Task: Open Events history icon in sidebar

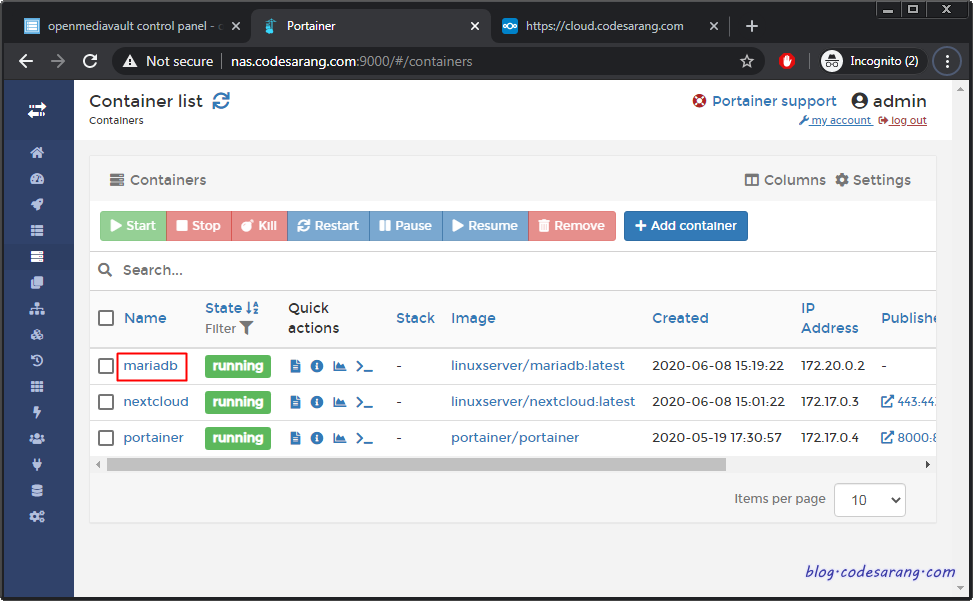Action: coord(37,360)
